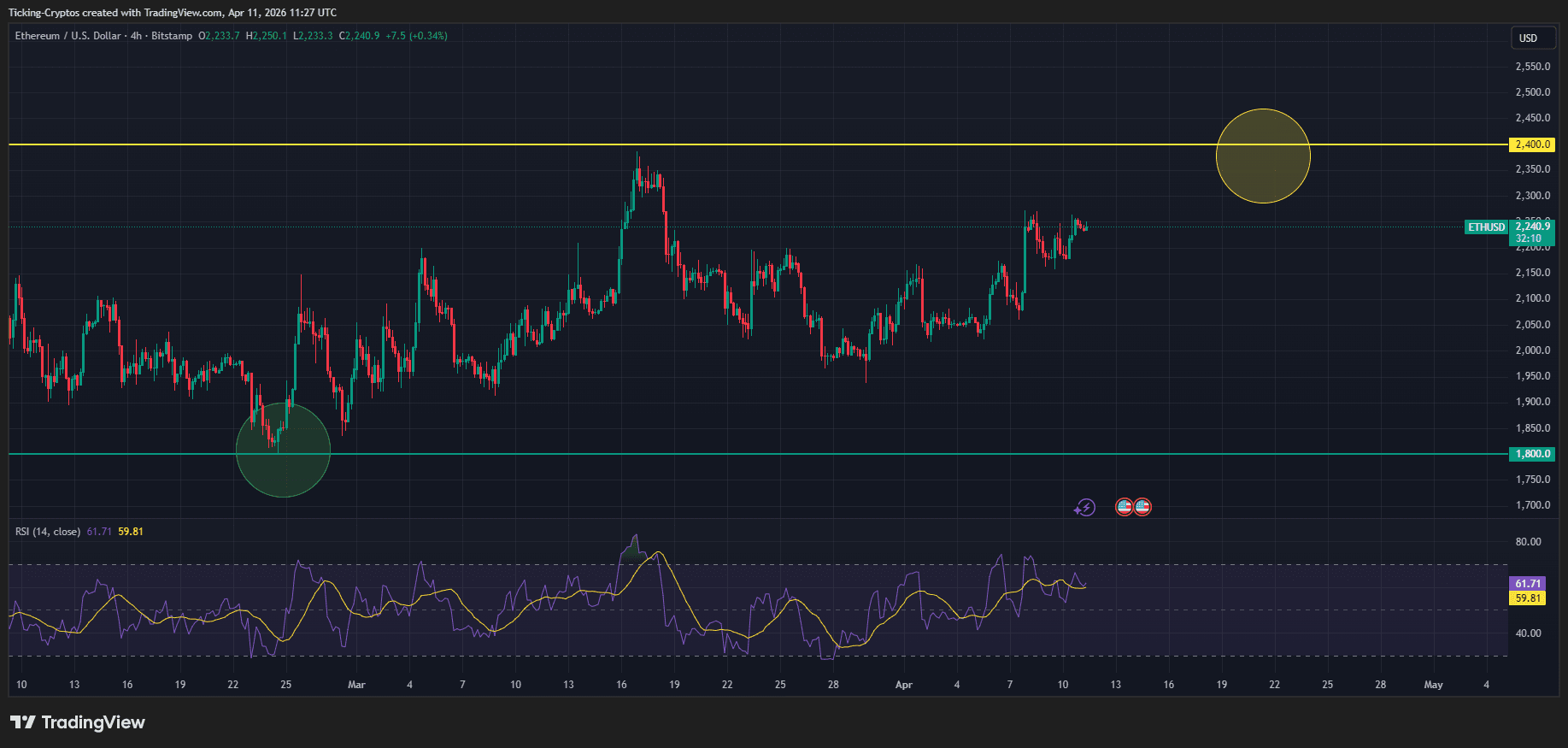Click the purple lightning event icon
Screen dimensions: 1568x748
[x=1084, y=508]
